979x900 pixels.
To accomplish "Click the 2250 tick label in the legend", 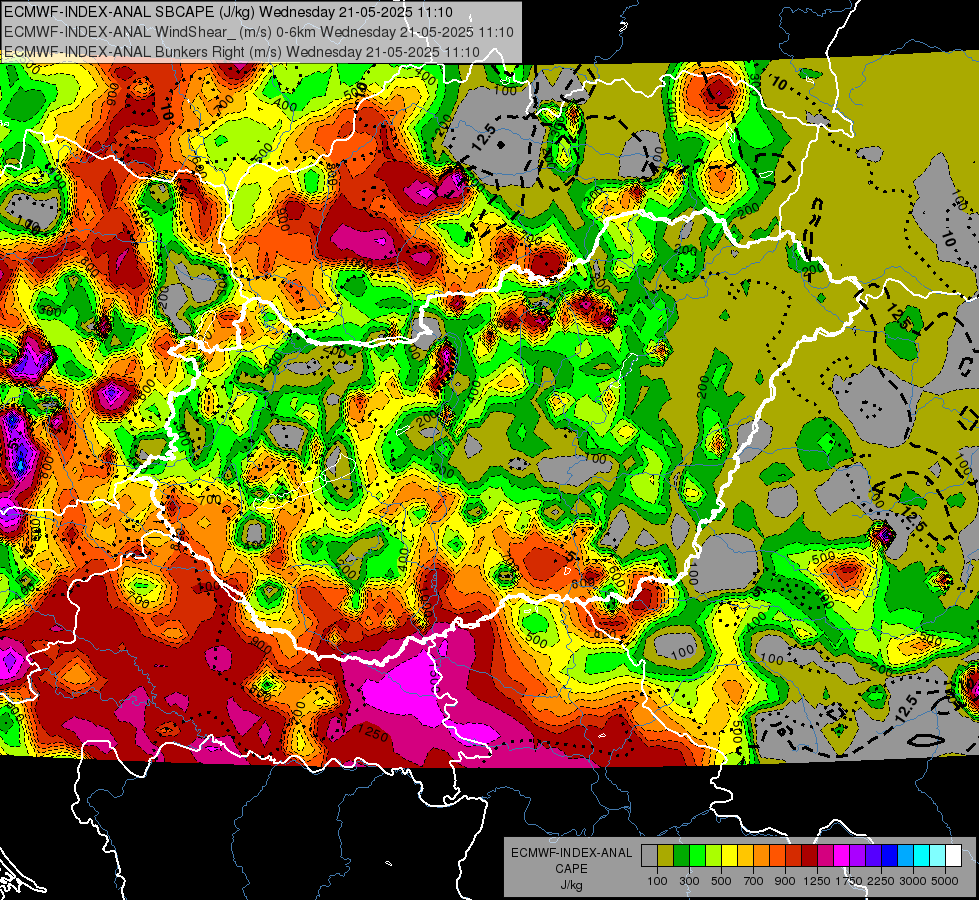I will 882,881.
